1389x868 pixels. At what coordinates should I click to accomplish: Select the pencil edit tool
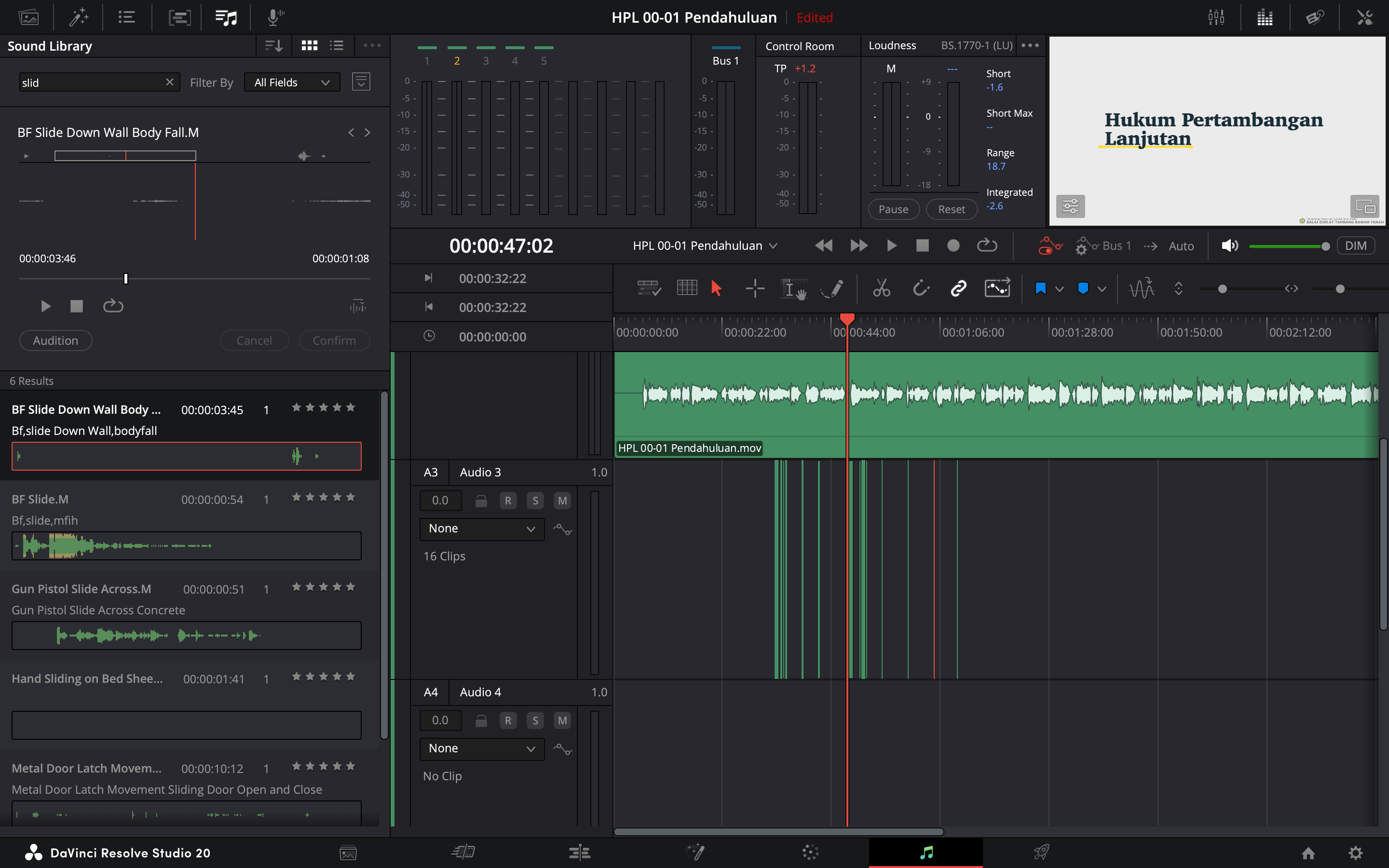(x=832, y=288)
